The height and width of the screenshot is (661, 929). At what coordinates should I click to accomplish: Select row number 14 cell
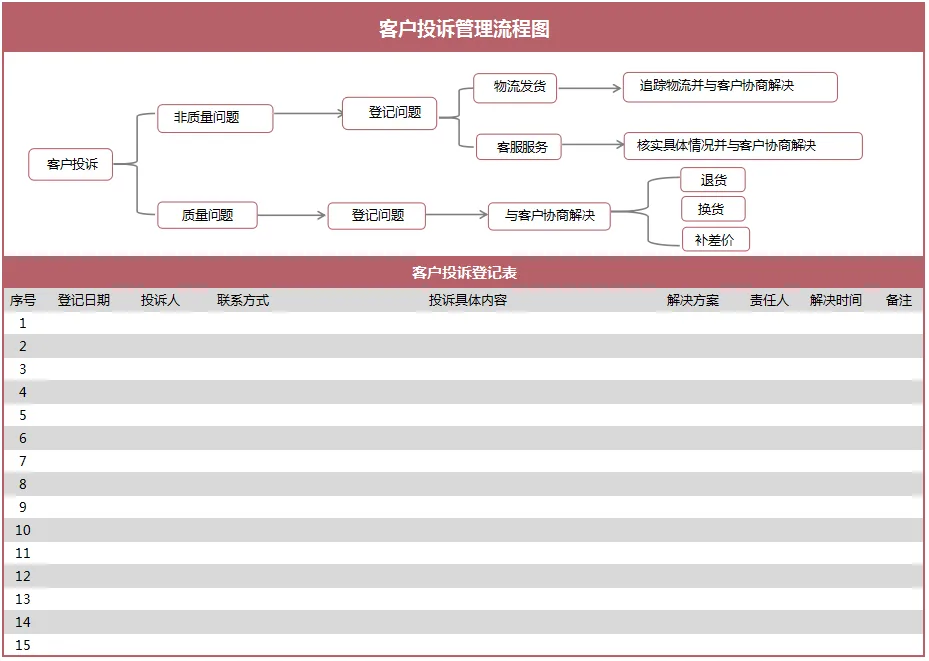point(23,623)
